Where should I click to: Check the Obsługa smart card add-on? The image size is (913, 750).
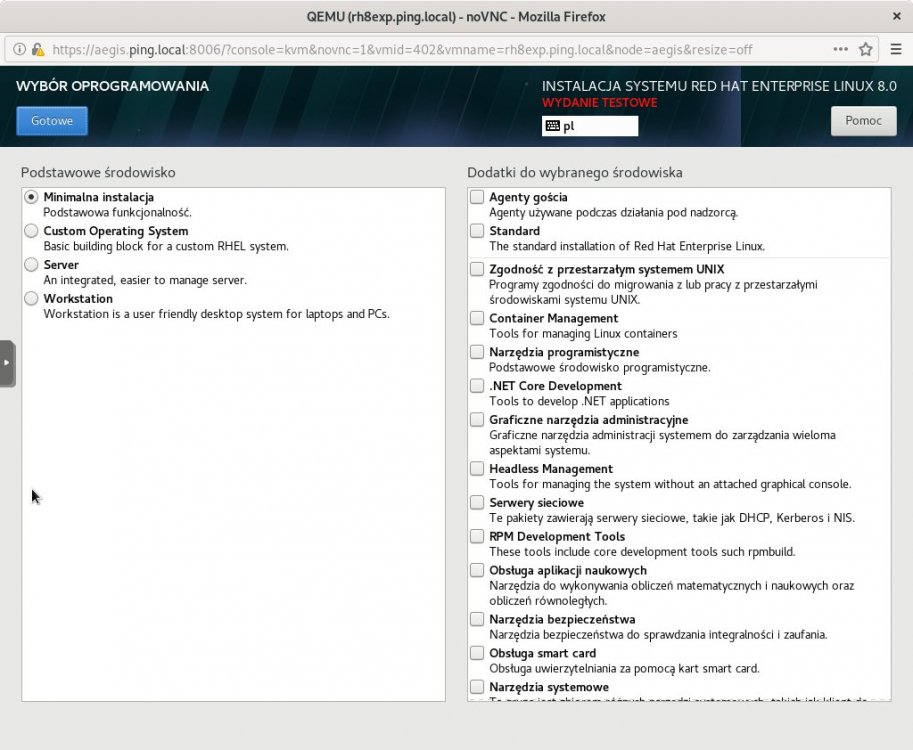pyautogui.click(x=477, y=652)
